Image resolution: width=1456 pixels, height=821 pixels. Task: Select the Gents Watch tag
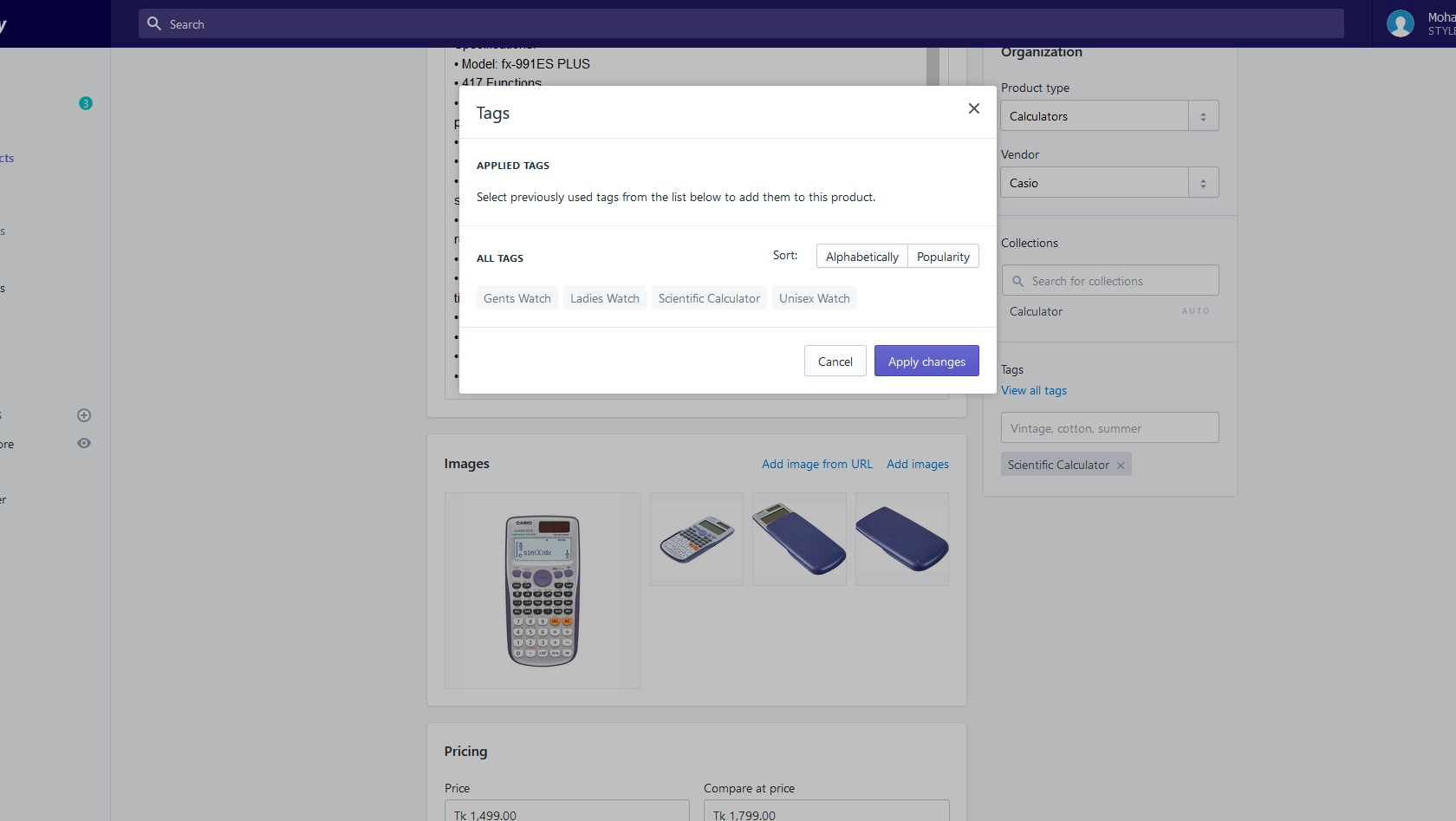[517, 298]
